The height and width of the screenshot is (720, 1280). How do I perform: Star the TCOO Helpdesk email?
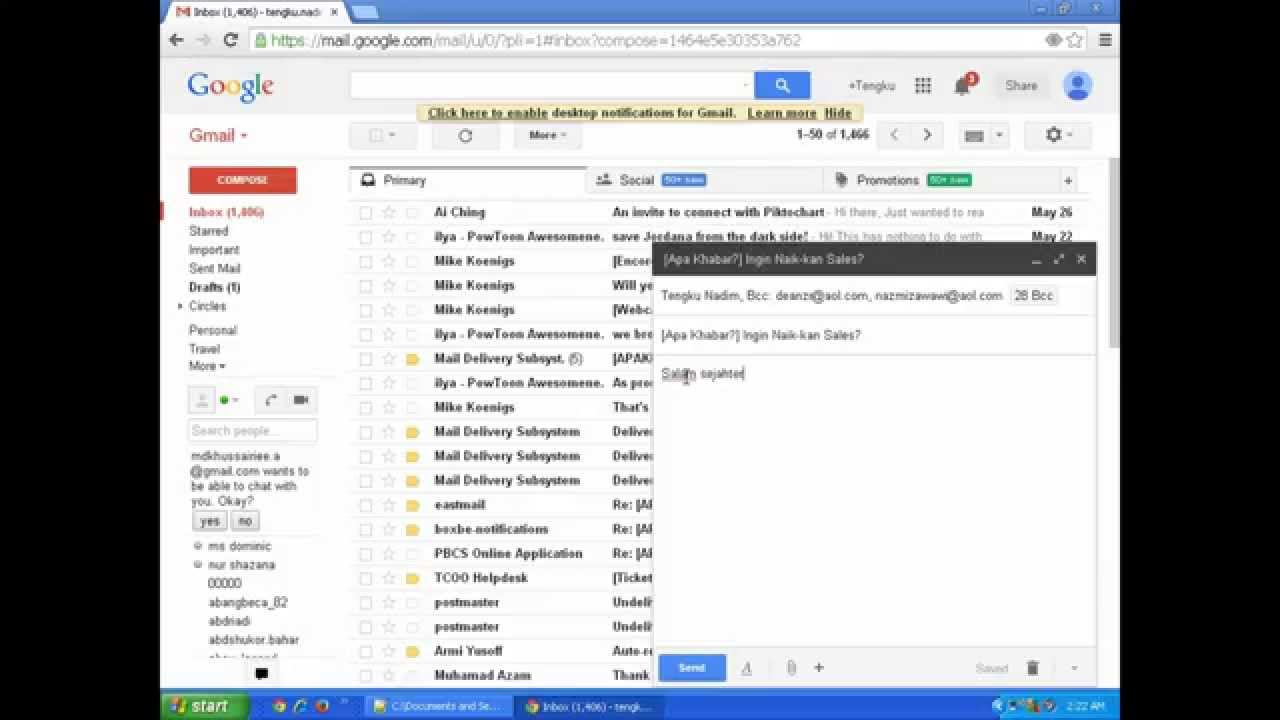(389, 578)
